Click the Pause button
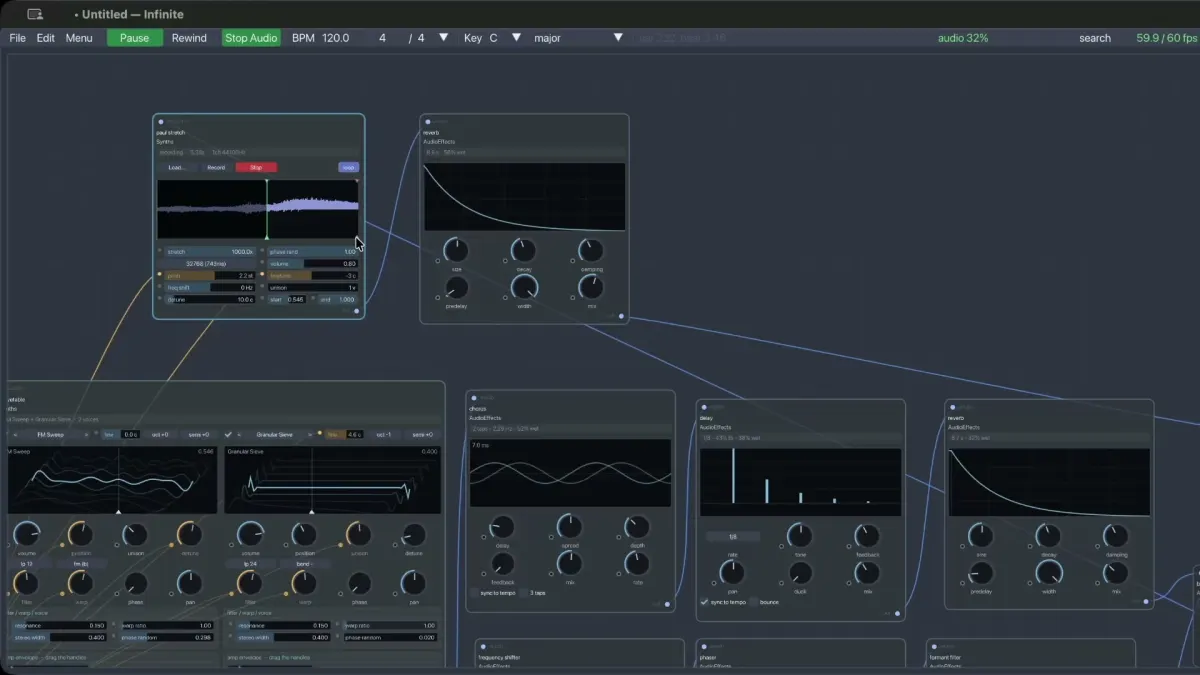Screen dimensions: 1200x675 point(134,38)
